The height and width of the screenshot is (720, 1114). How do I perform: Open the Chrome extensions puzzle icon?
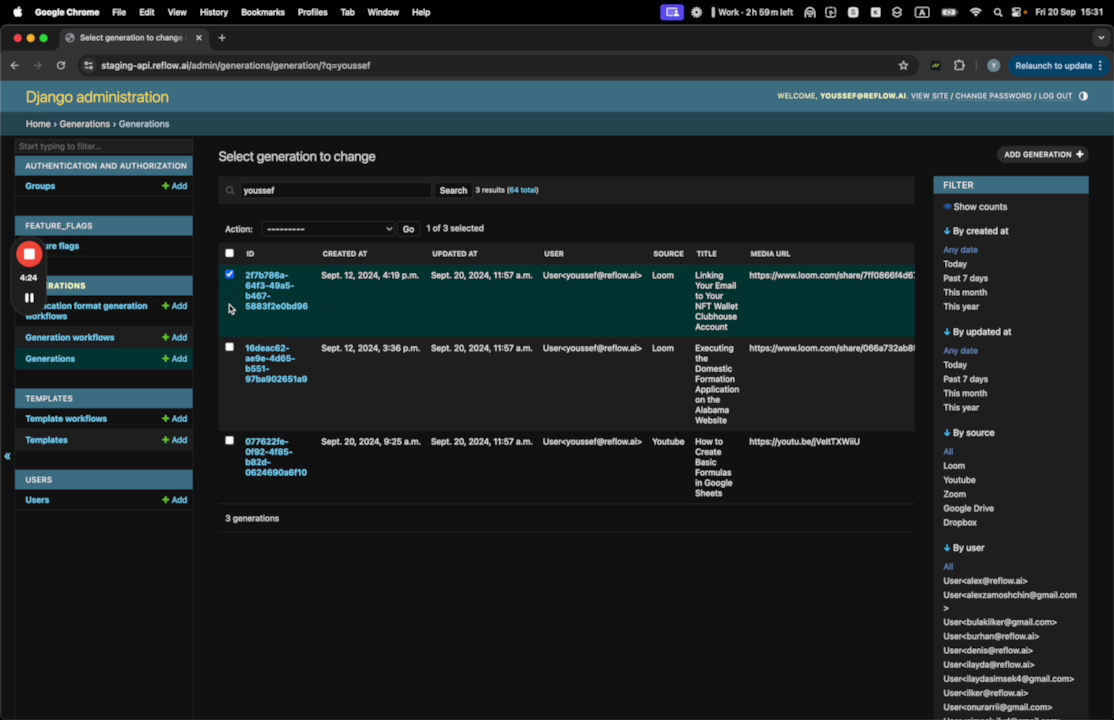point(959,66)
